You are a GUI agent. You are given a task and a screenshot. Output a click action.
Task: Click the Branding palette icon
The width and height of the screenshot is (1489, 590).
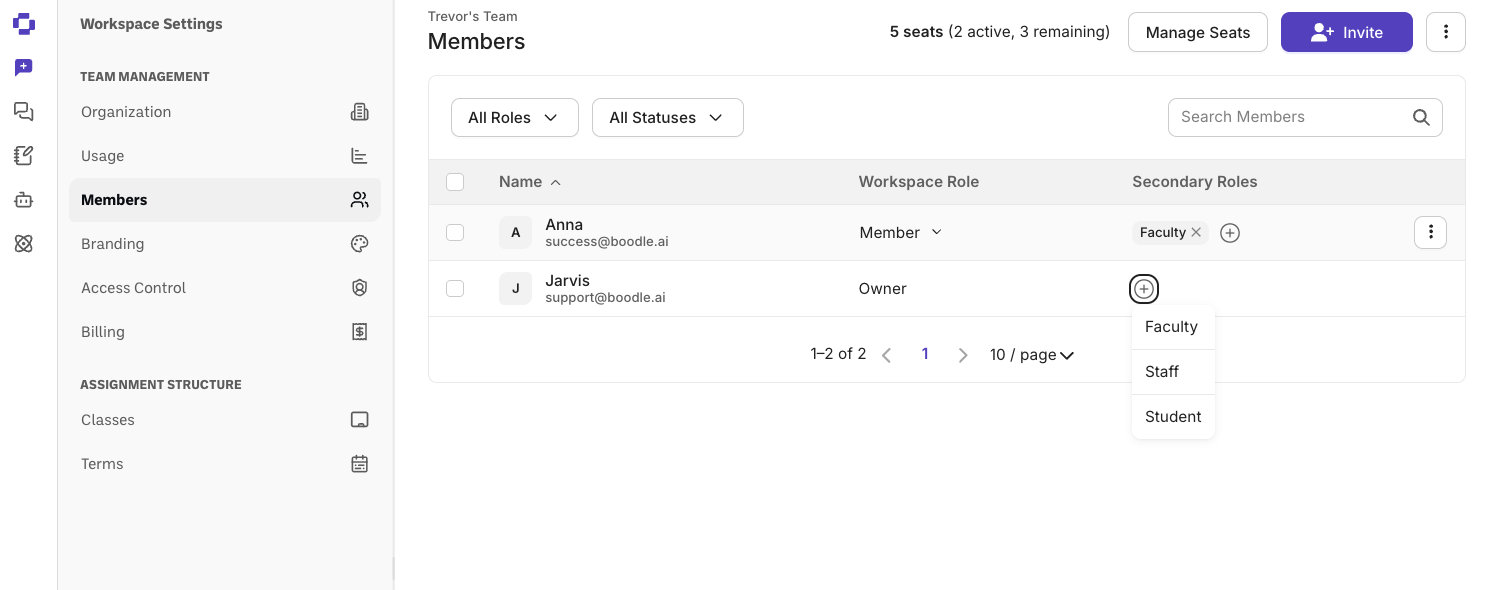360,244
